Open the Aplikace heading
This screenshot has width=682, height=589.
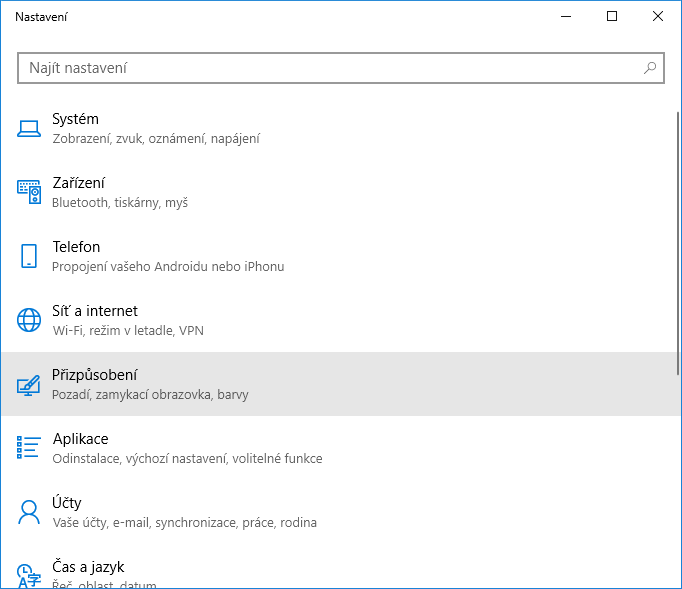point(80,438)
